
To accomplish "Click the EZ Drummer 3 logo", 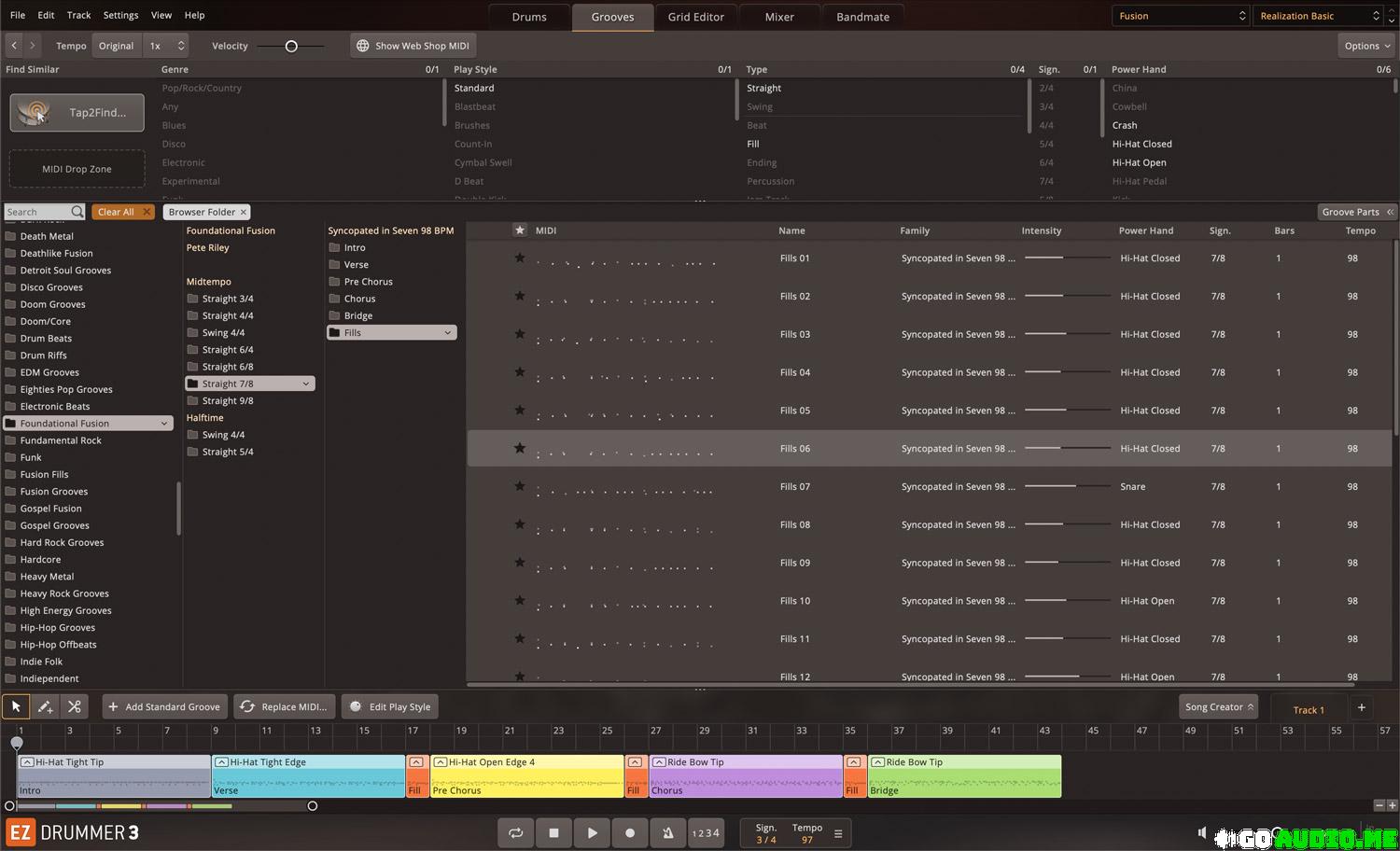I will [x=73, y=832].
